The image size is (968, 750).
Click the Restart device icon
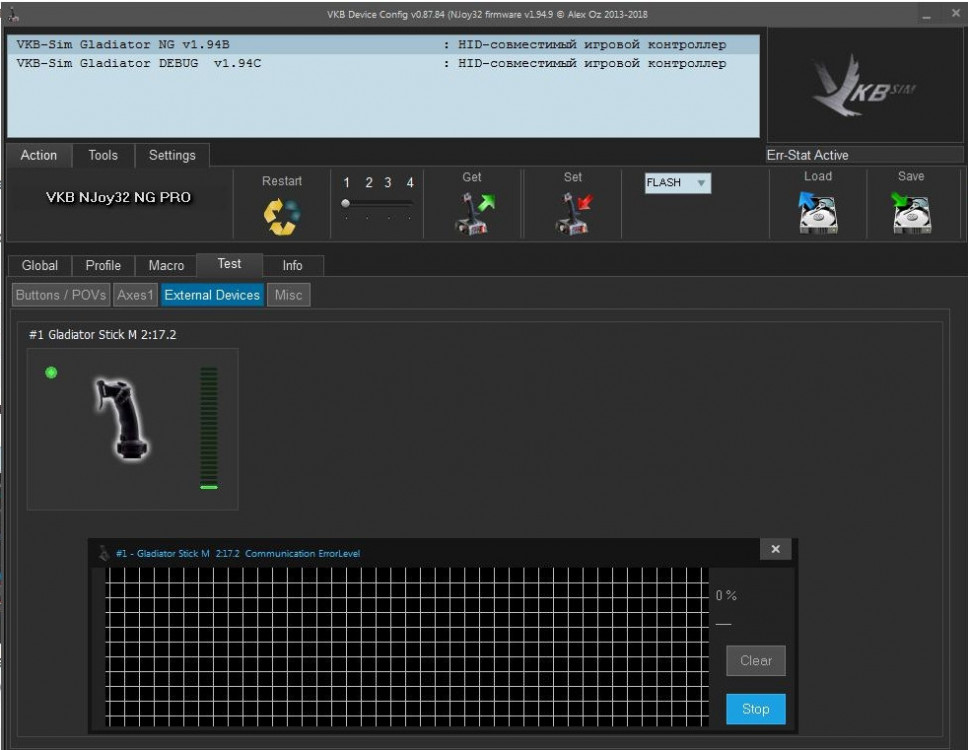[x=281, y=215]
